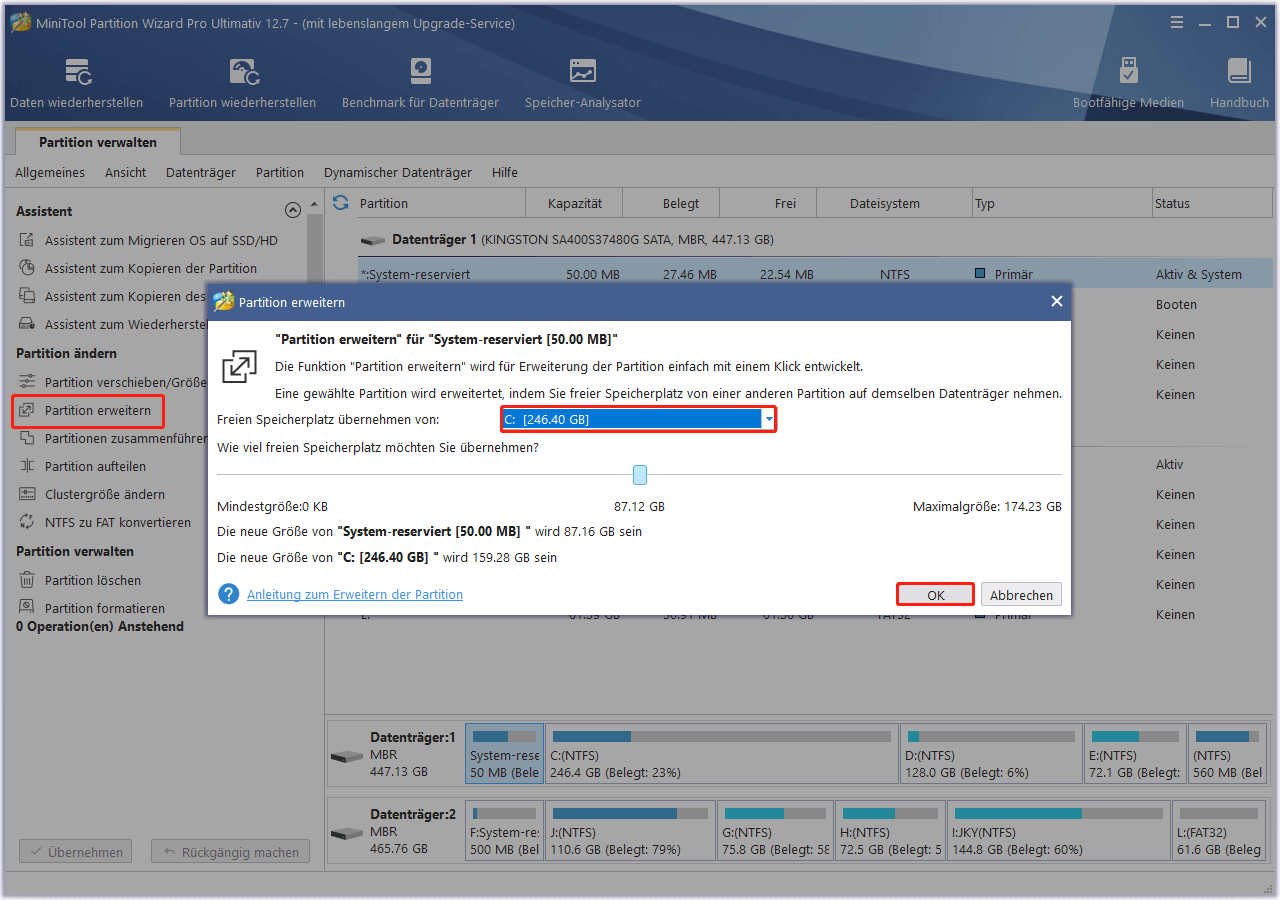Open Speicher-Analysator
The height and width of the screenshot is (900, 1280).
coord(583,84)
